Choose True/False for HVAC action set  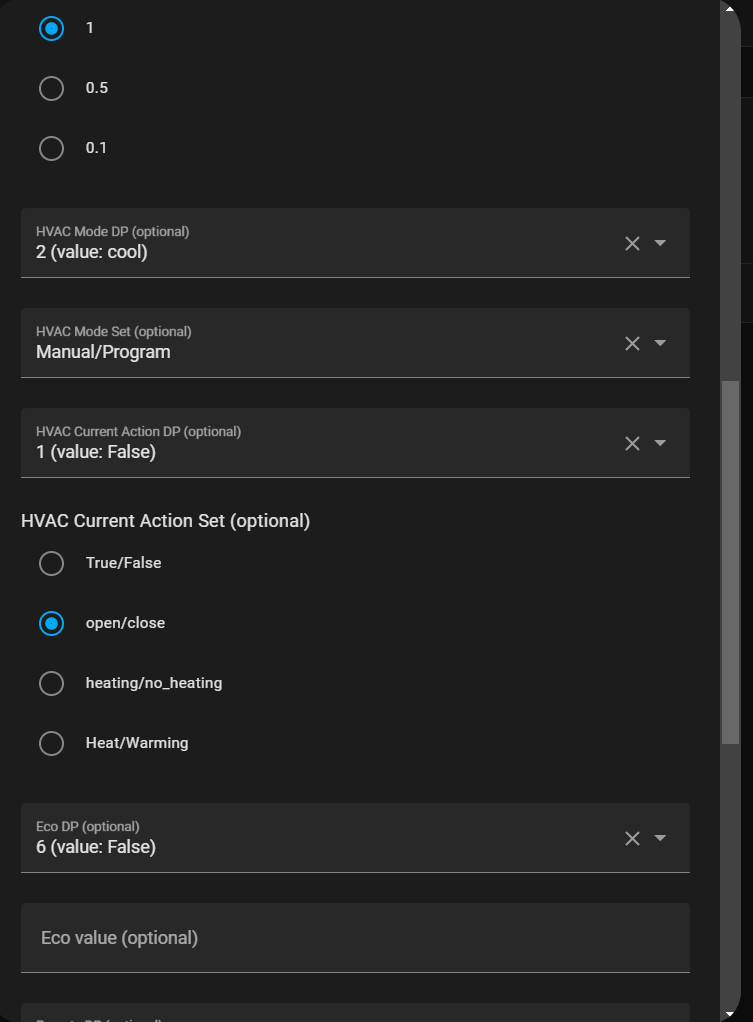pyautogui.click(x=51, y=563)
